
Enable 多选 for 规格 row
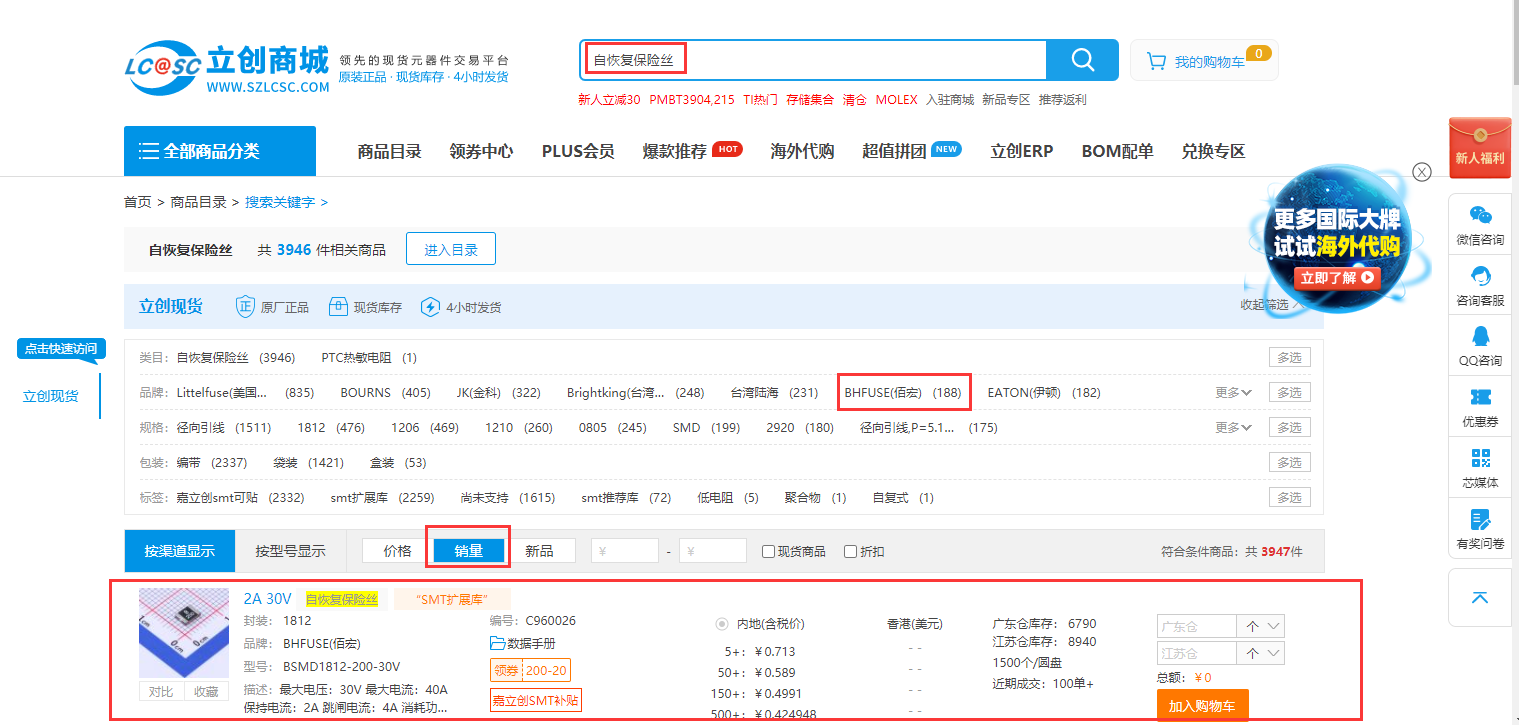click(1289, 427)
